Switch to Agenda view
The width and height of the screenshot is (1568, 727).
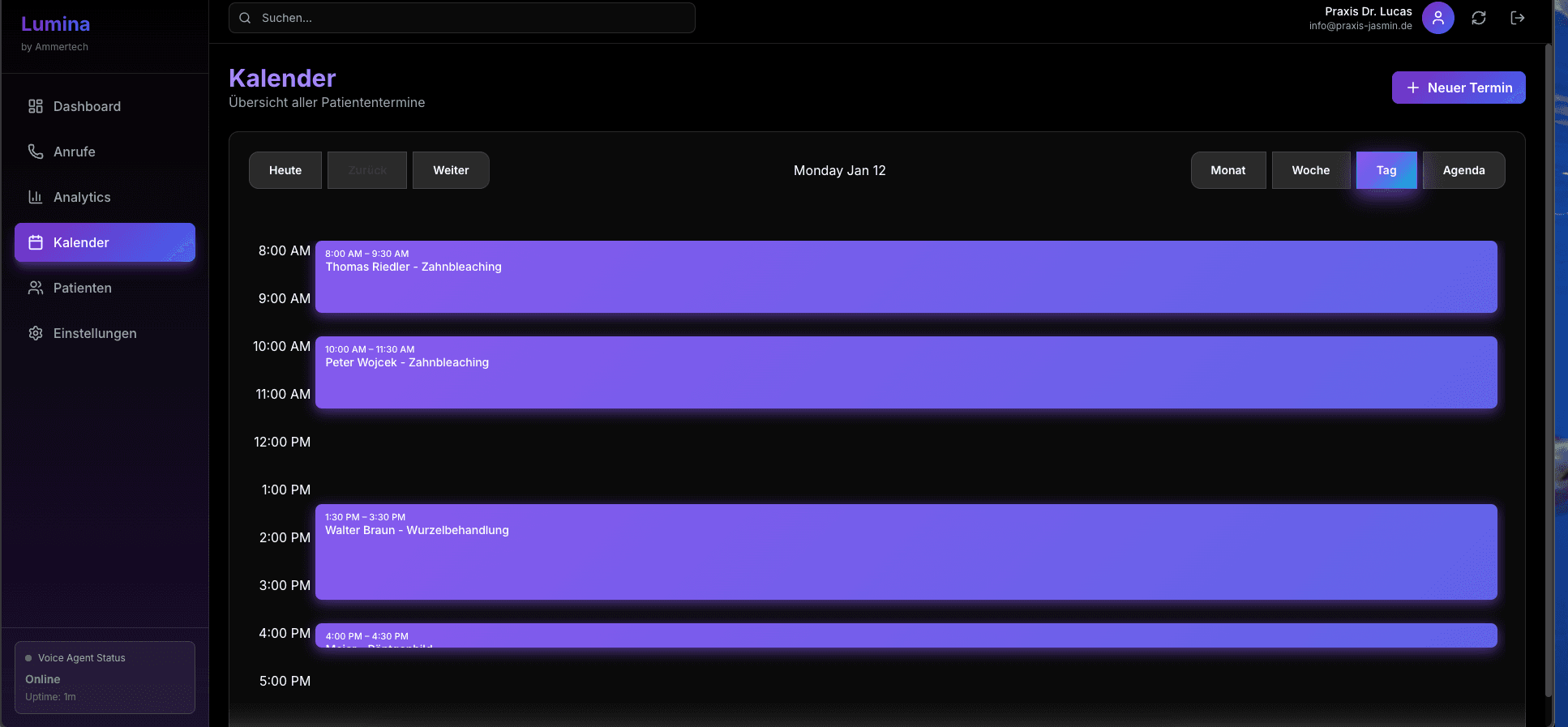pos(1463,170)
